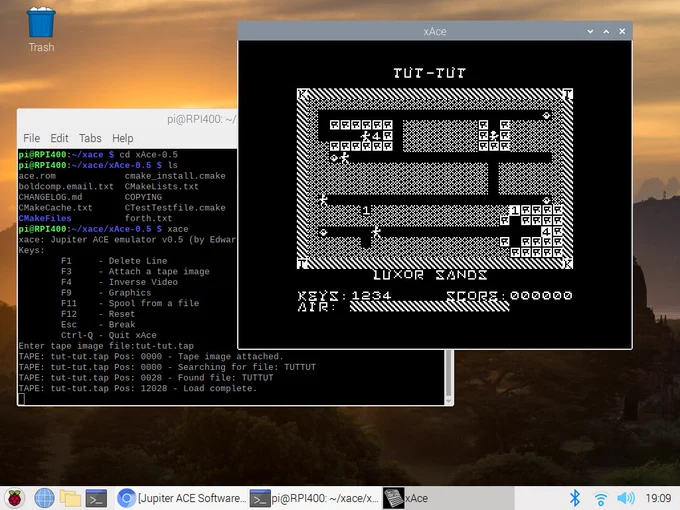
Task: Click 'Esc - Break' terminal line
Action: [x=98, y=324]
